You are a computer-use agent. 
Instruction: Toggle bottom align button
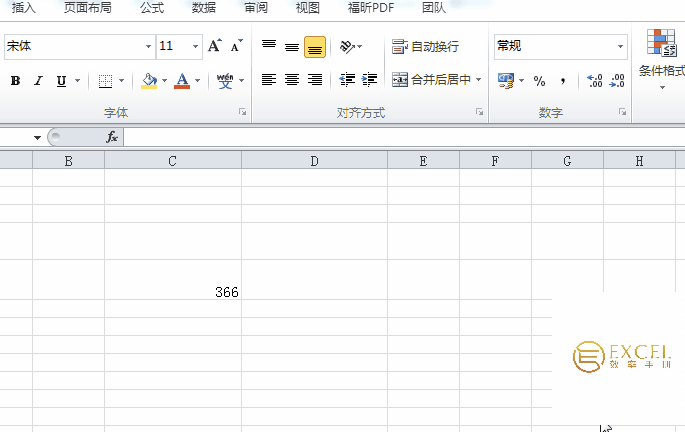pyautogui.click(x=315, y=47)
